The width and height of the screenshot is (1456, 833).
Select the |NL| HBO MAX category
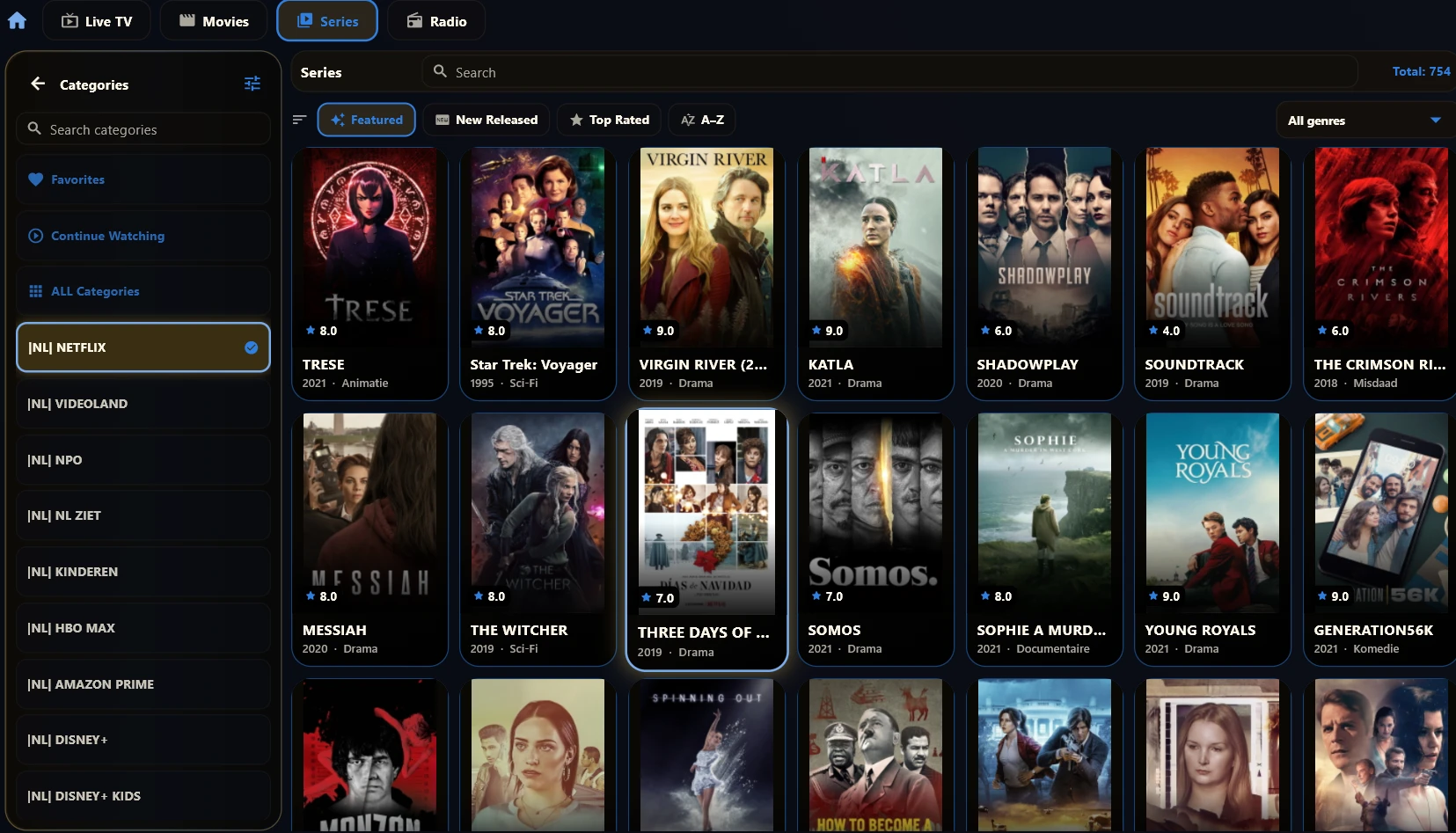[x=143, y=628]
